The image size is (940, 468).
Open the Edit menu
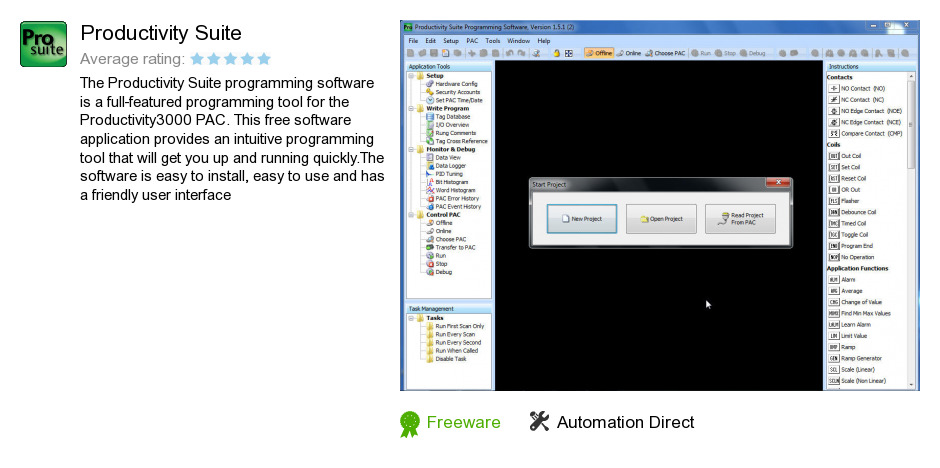430,41
